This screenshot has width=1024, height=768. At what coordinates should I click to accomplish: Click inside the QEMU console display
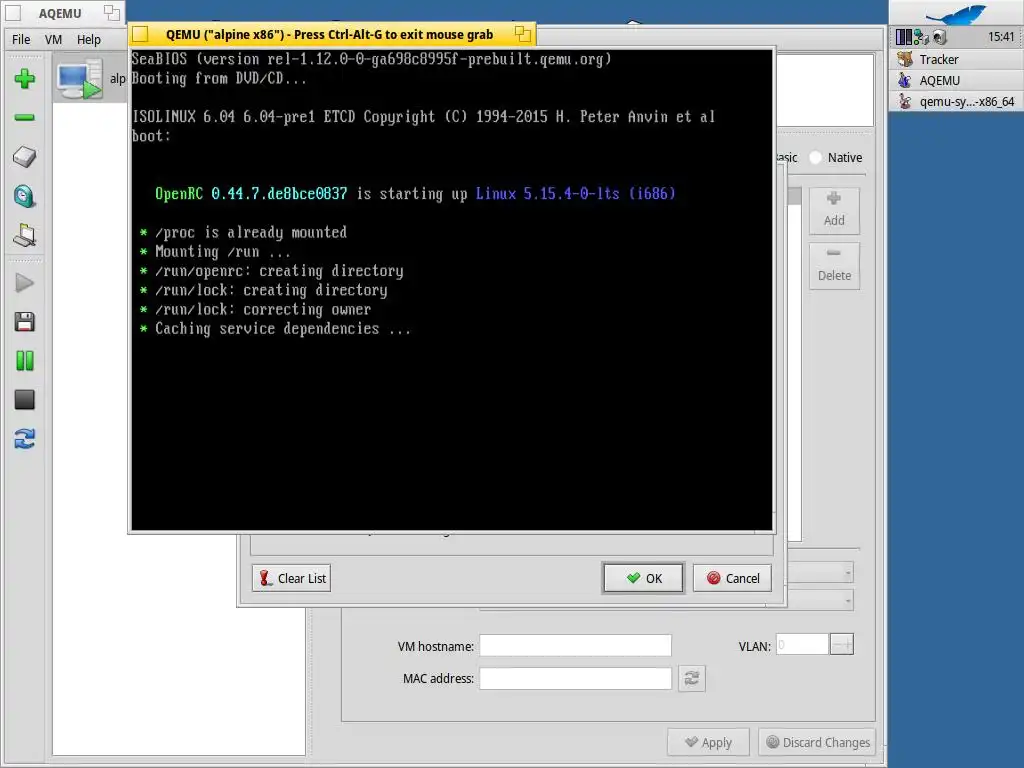pyautogui.click(x=452, y=290)
